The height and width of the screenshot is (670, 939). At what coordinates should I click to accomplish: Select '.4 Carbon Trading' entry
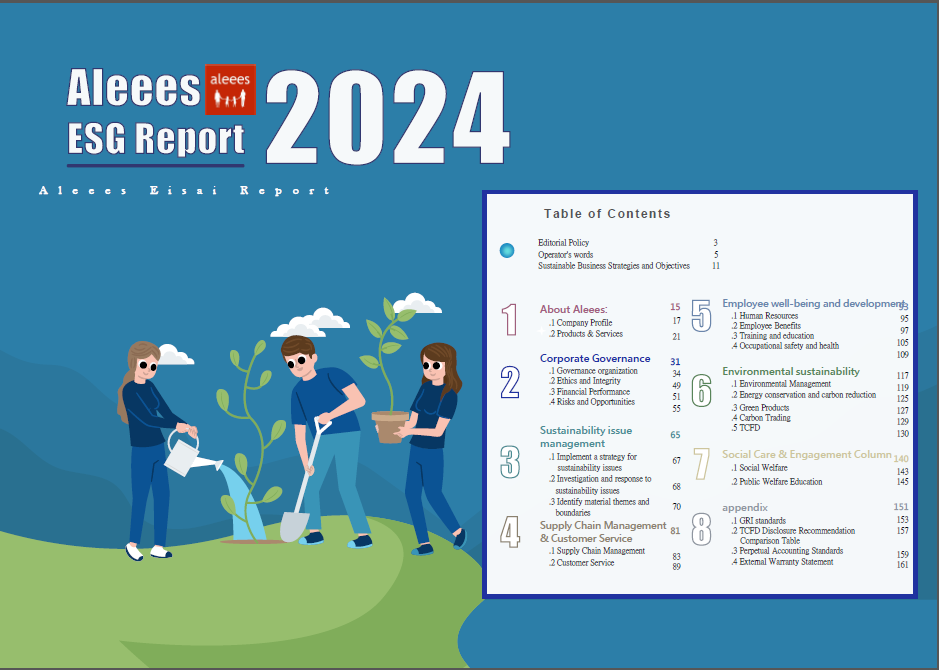tap(761, 418)
